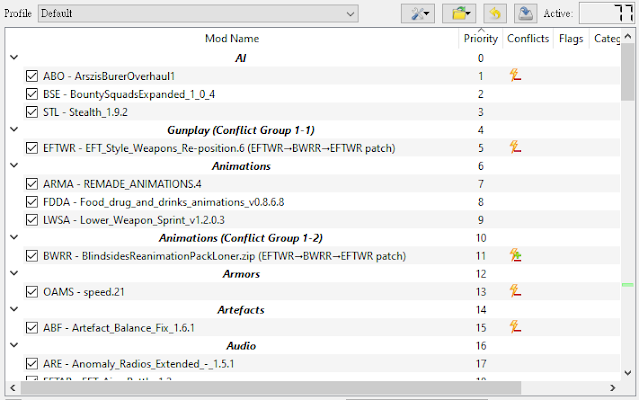Sort by Category column header

(606, 38)
